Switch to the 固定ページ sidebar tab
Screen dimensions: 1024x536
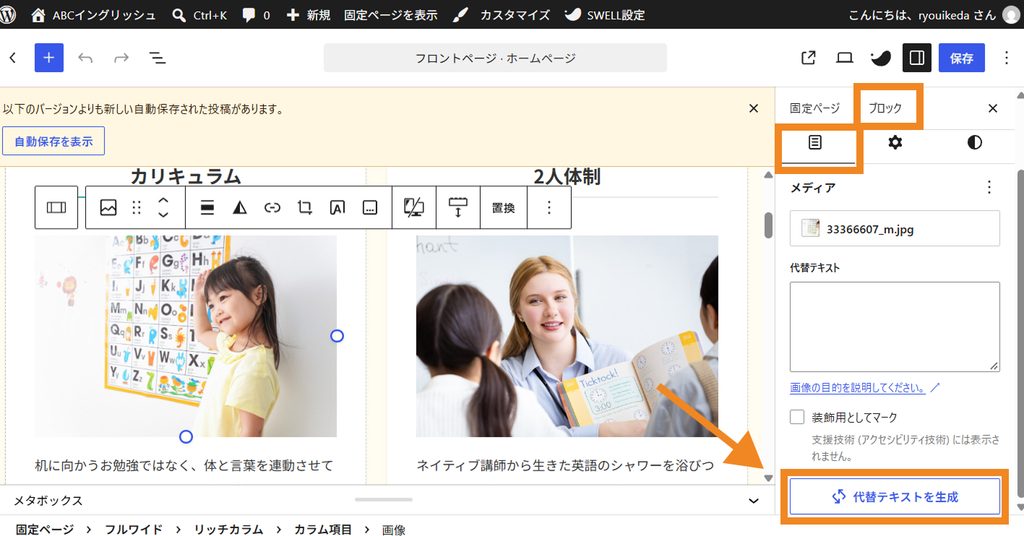pyautogui.click(x=814, y=108)
